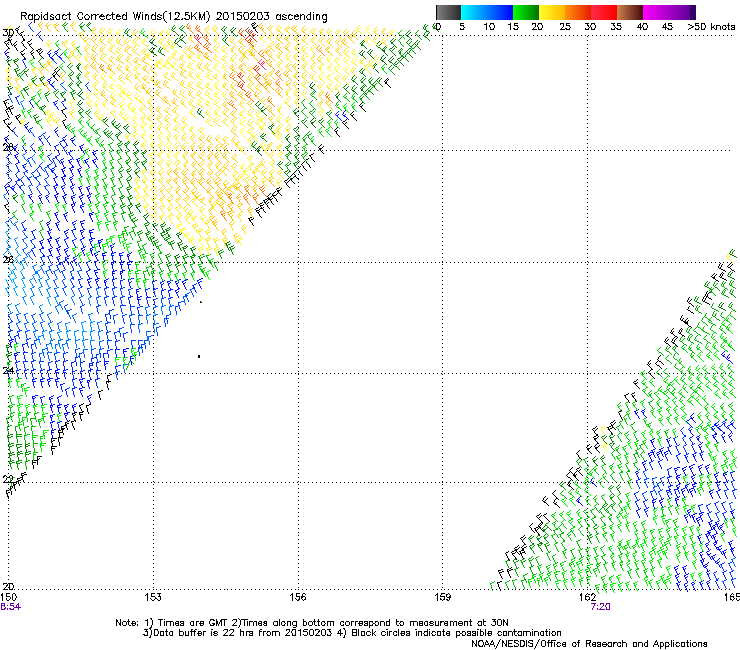
Task: Click the brown 35-40 knots color swatch
Action: tap(630, 12)
